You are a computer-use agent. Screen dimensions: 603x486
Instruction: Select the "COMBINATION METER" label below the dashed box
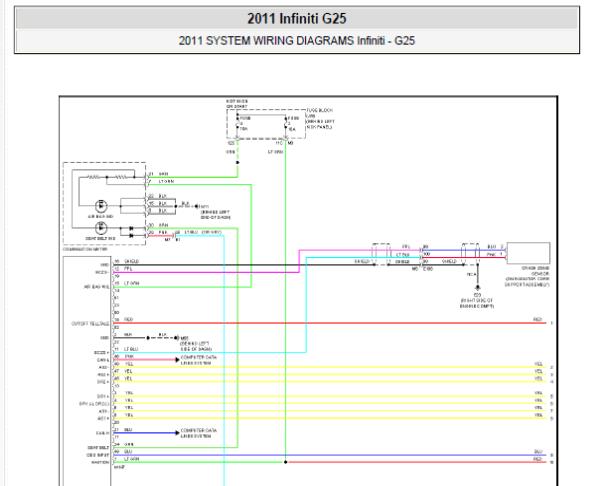click(x=85, y=250)
